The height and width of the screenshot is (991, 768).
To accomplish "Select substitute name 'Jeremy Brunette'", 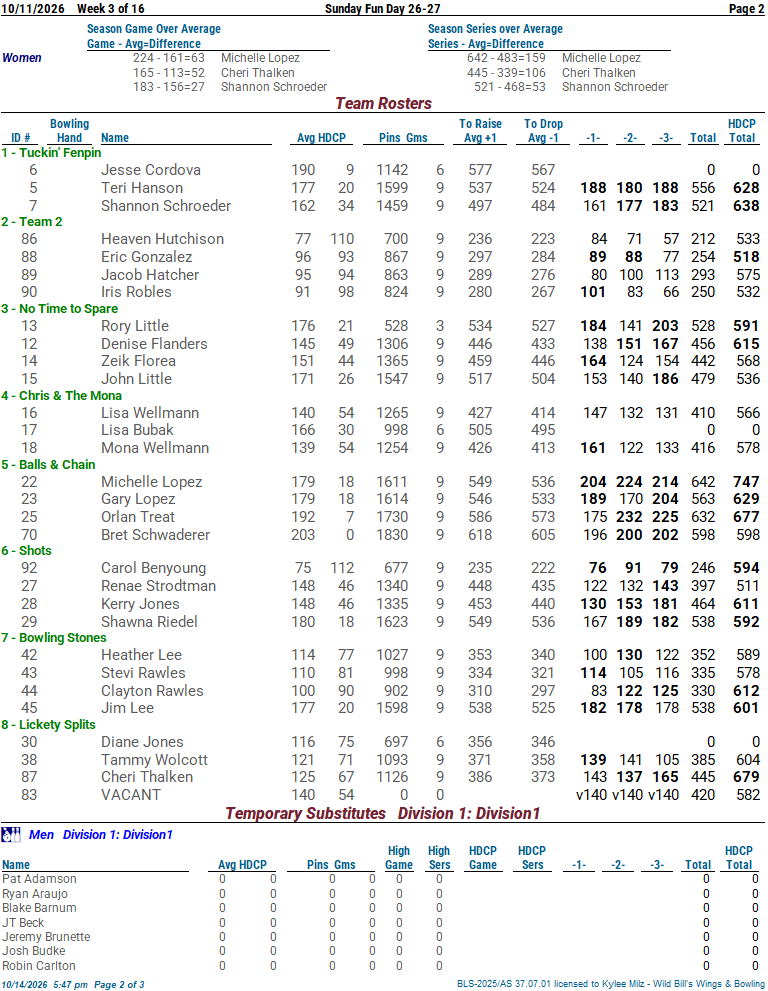I will [x=46, y=937].
